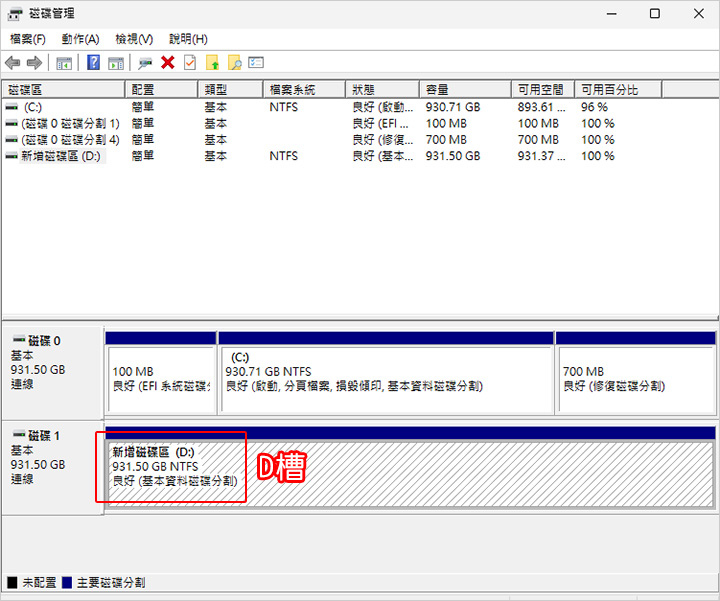Sort by the 容量 column header
The width and height of the screenshot is (720, 601).
[x=465, y=90]
